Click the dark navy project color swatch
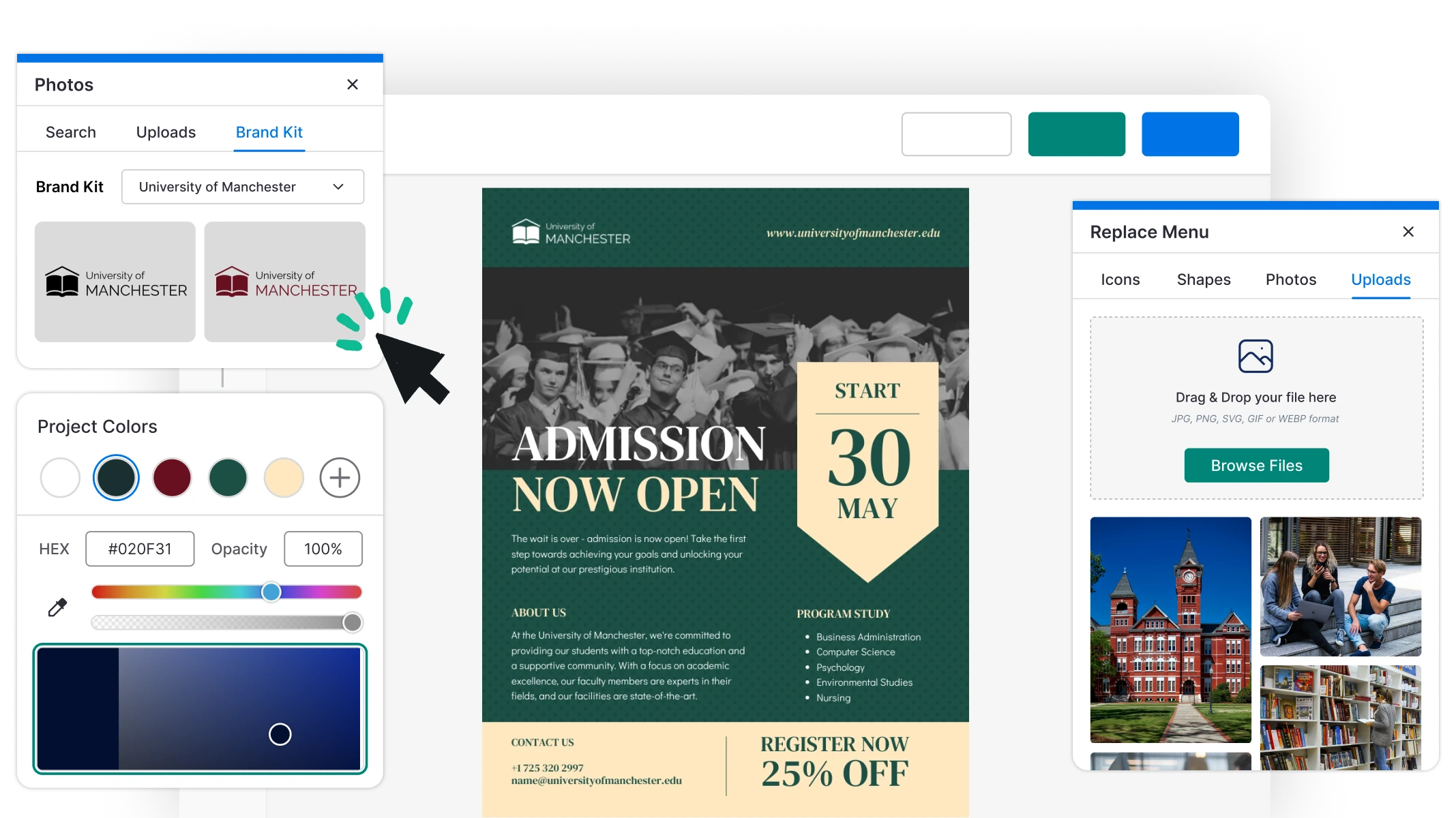The image size is (1456, 818). 116,477
